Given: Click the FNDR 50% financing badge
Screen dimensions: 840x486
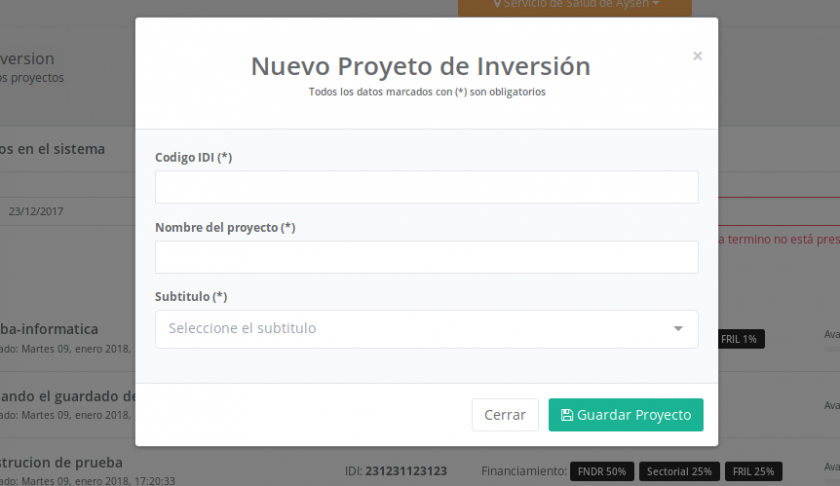Looking at the screenshot, I should point(602,472).
